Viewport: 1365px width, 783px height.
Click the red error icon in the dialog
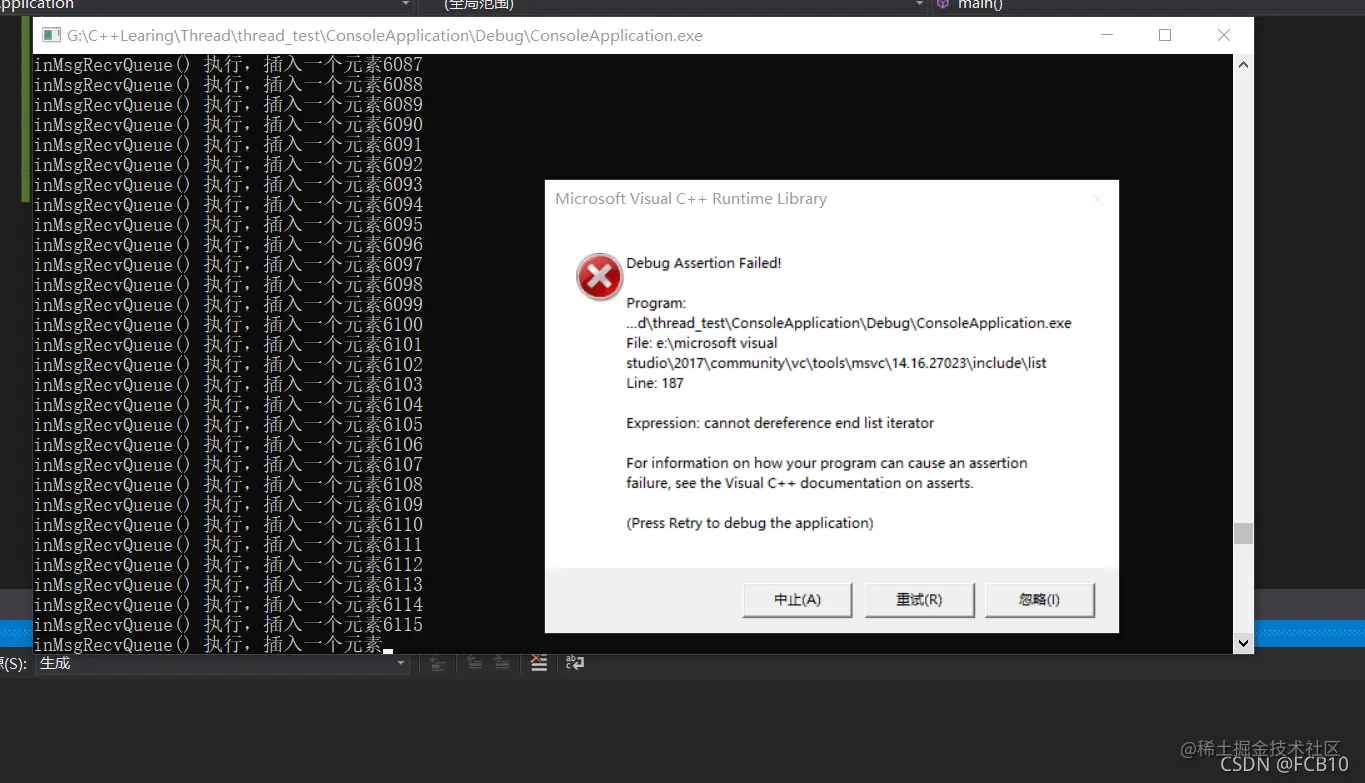599,277
